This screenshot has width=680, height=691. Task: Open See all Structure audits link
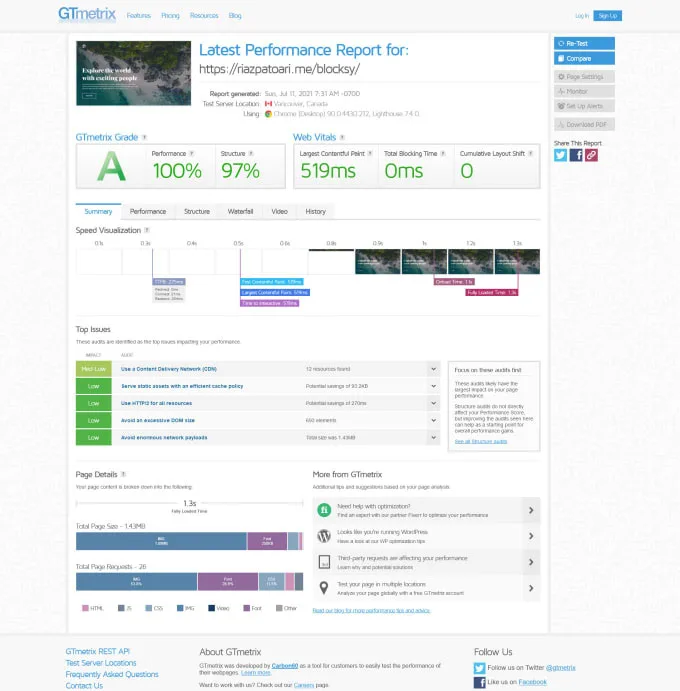pos(481,441)
